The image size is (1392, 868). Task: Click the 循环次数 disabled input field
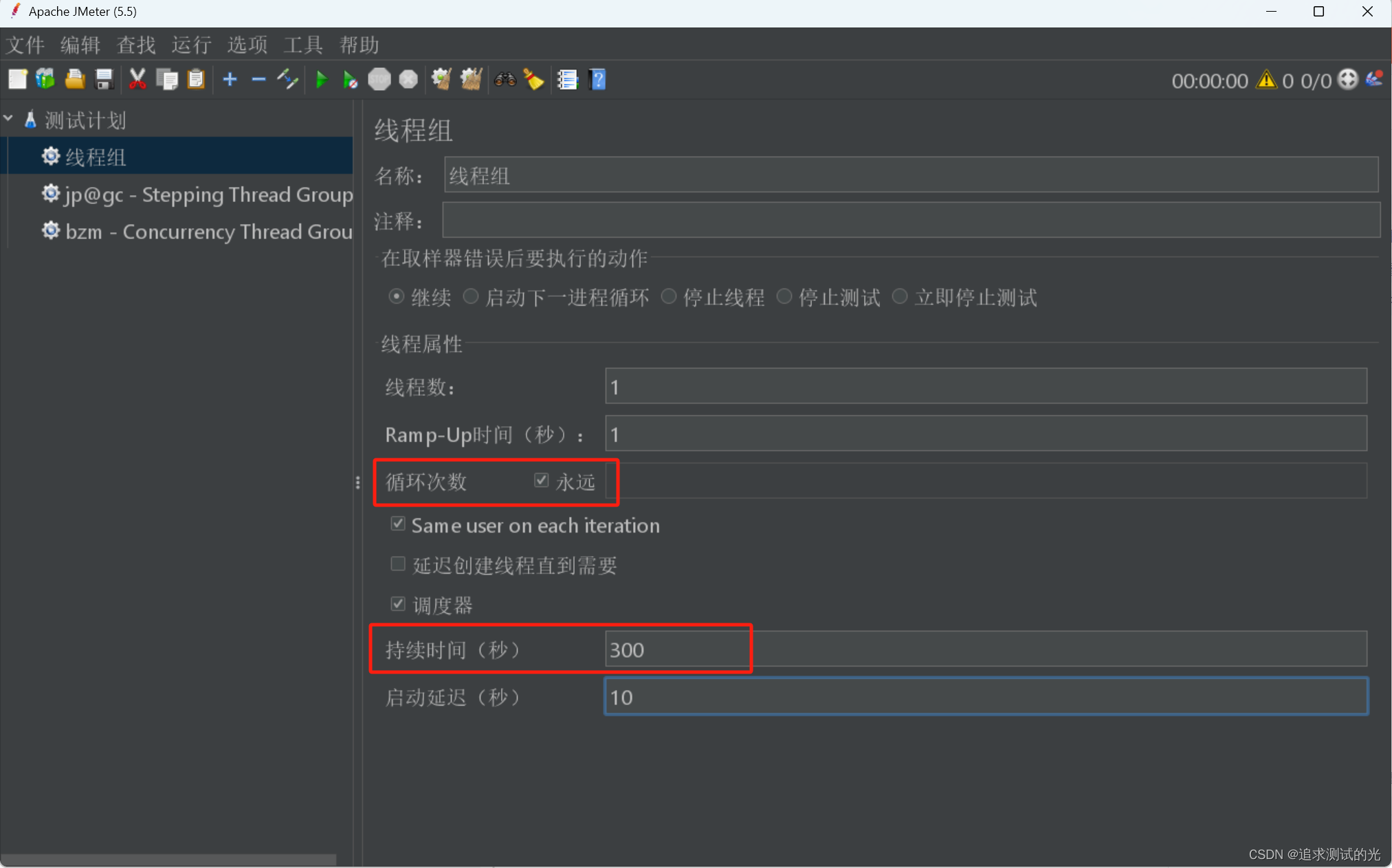[986, 480]
